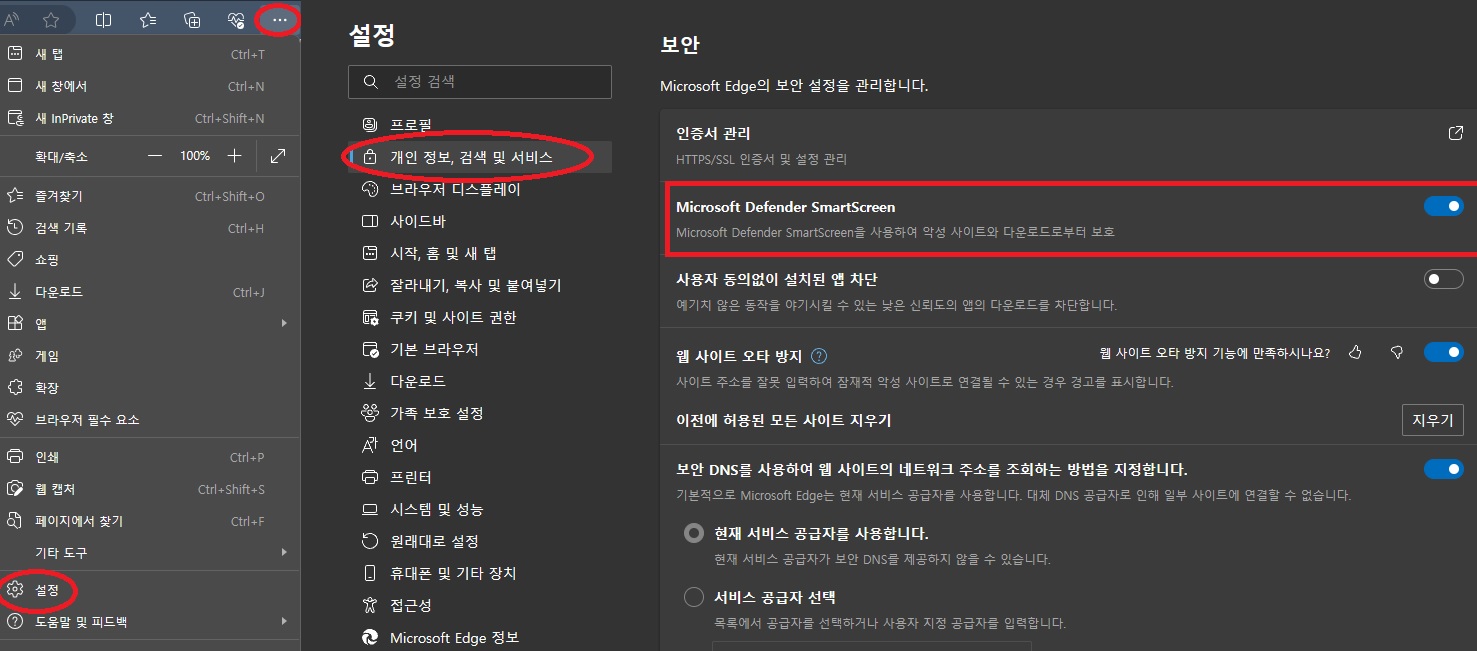Image resolution: width=1477 pixels, height=651 pixels.
Task: Open 사이드바 settings category
Action: tap(480, 221)
